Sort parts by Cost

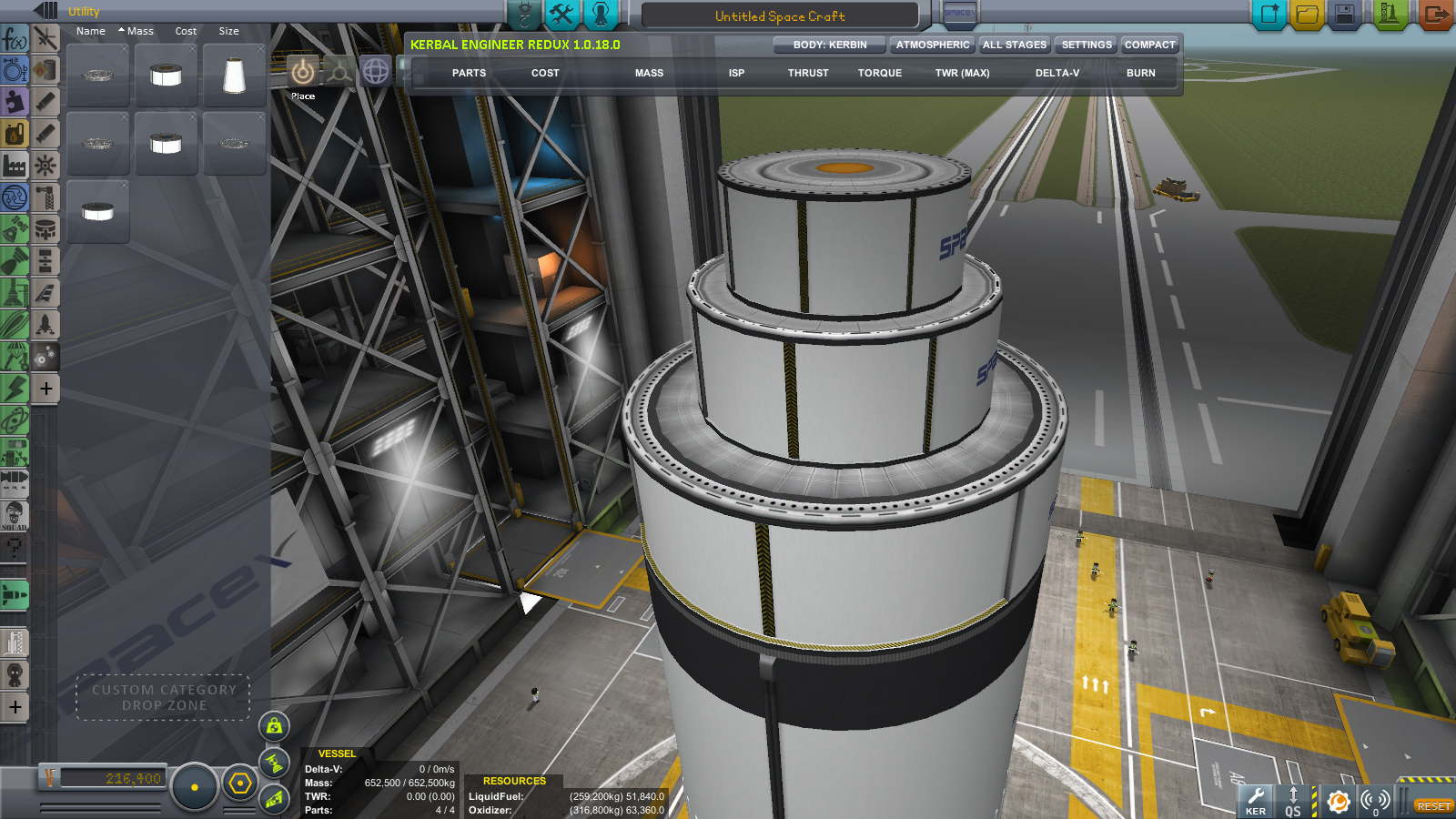tap(186, 31)
